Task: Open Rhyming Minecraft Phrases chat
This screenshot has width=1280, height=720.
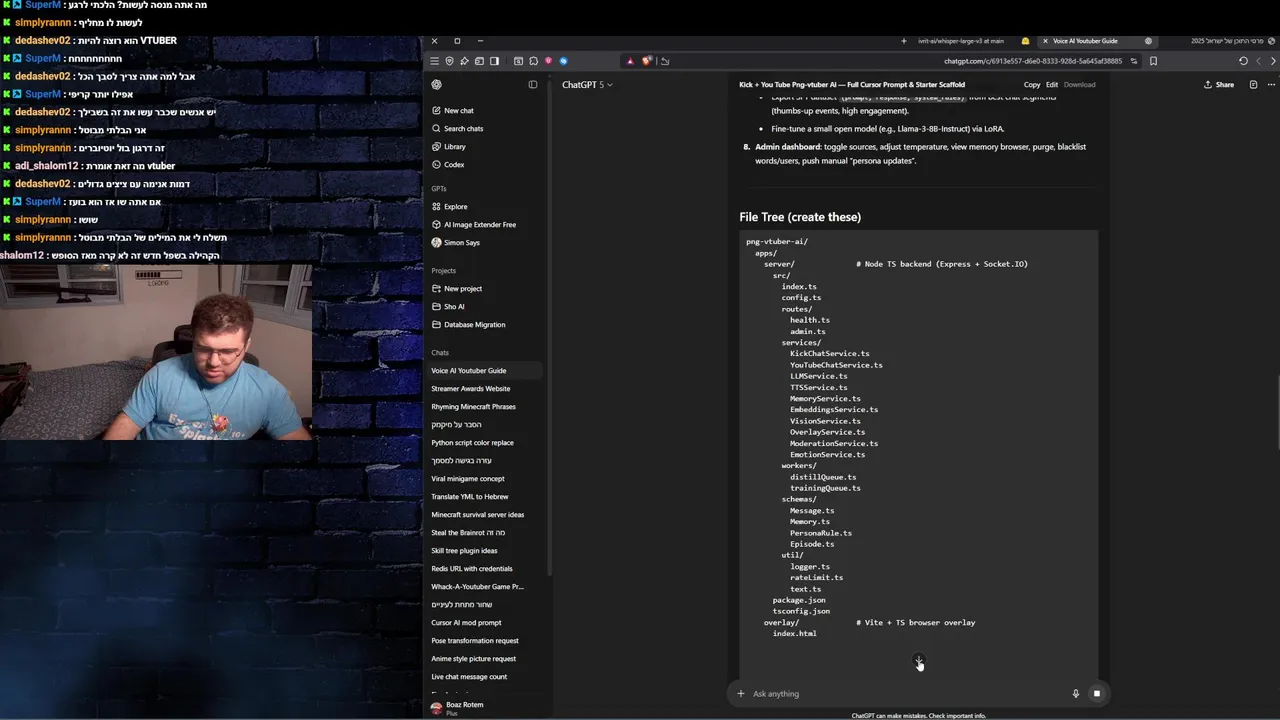Action: pos(473,407)
